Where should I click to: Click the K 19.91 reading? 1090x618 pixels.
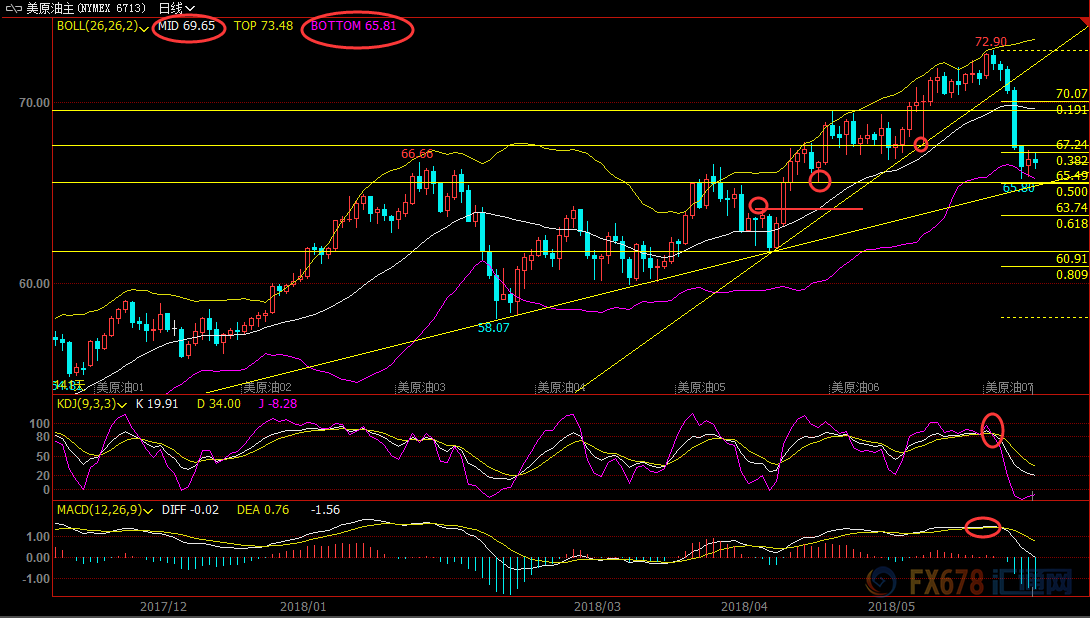(157, 404)
